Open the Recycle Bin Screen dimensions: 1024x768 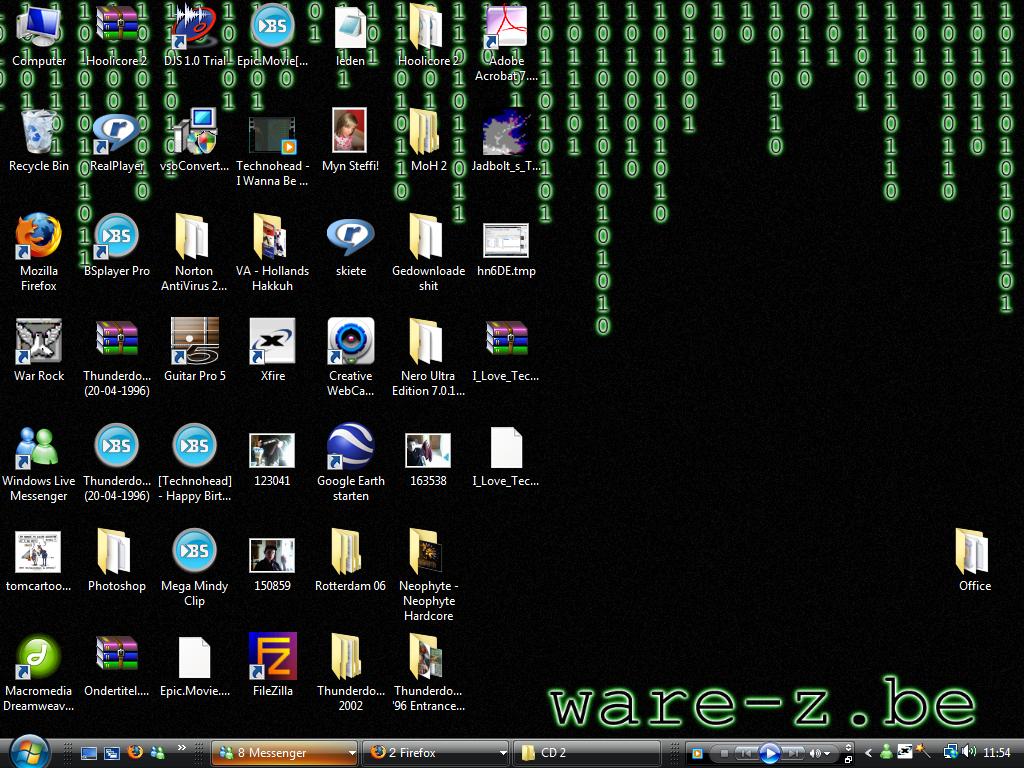[39, 140]
